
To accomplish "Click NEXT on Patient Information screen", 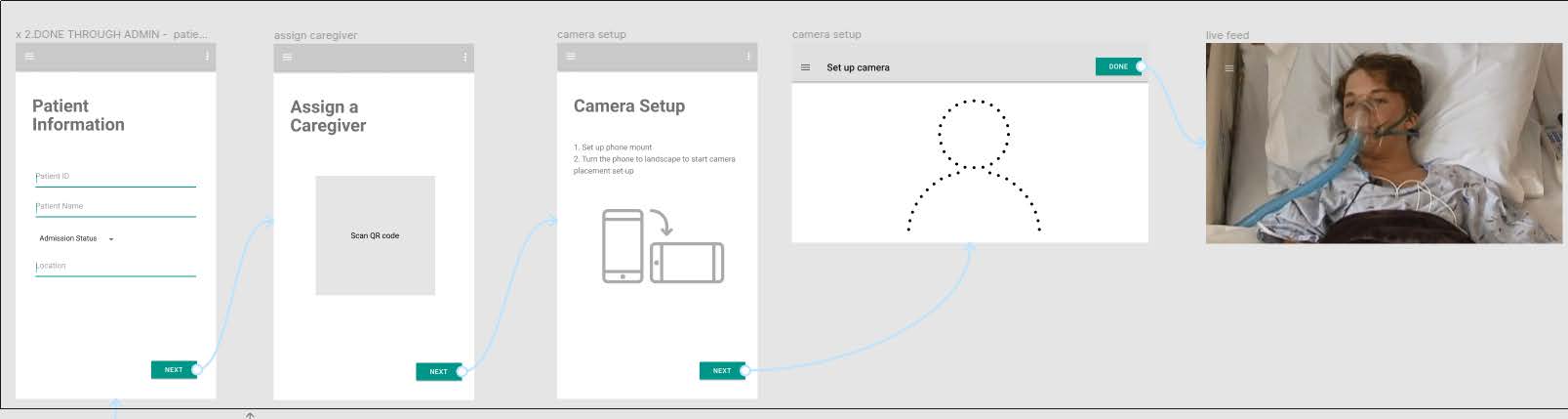I will pyautogui.click(x=174, y=370).
